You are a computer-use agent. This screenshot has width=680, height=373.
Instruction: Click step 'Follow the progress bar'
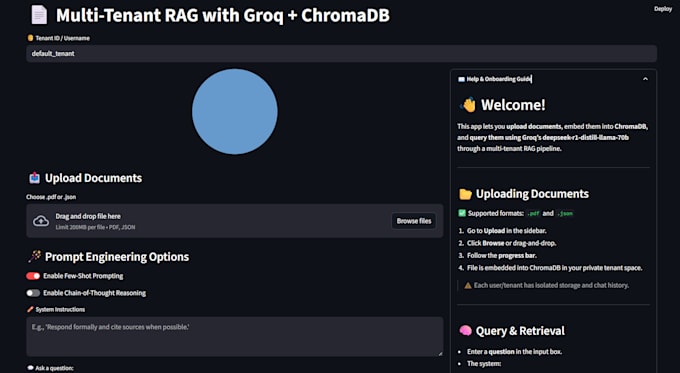[502, 255]
